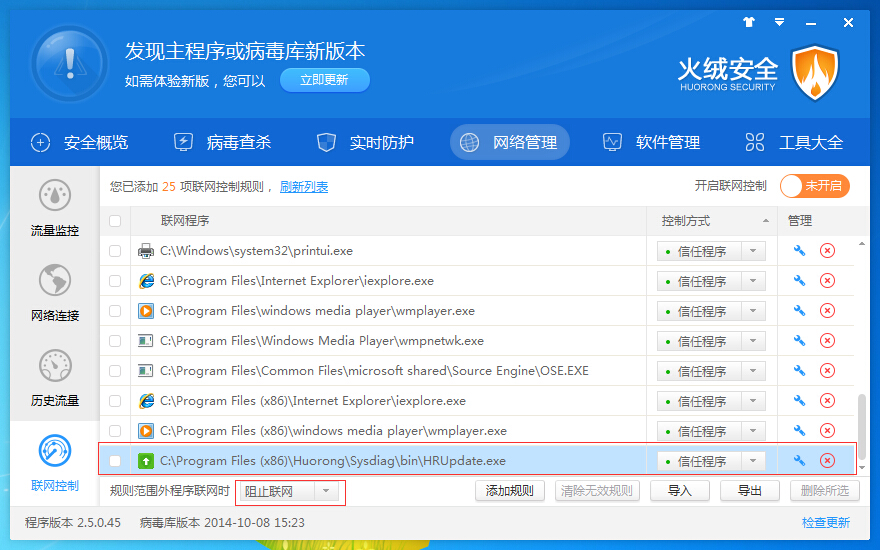Toggle the 开启联网控制 switch on
Viewport: 880px width, 550px height.
[814, 186]
